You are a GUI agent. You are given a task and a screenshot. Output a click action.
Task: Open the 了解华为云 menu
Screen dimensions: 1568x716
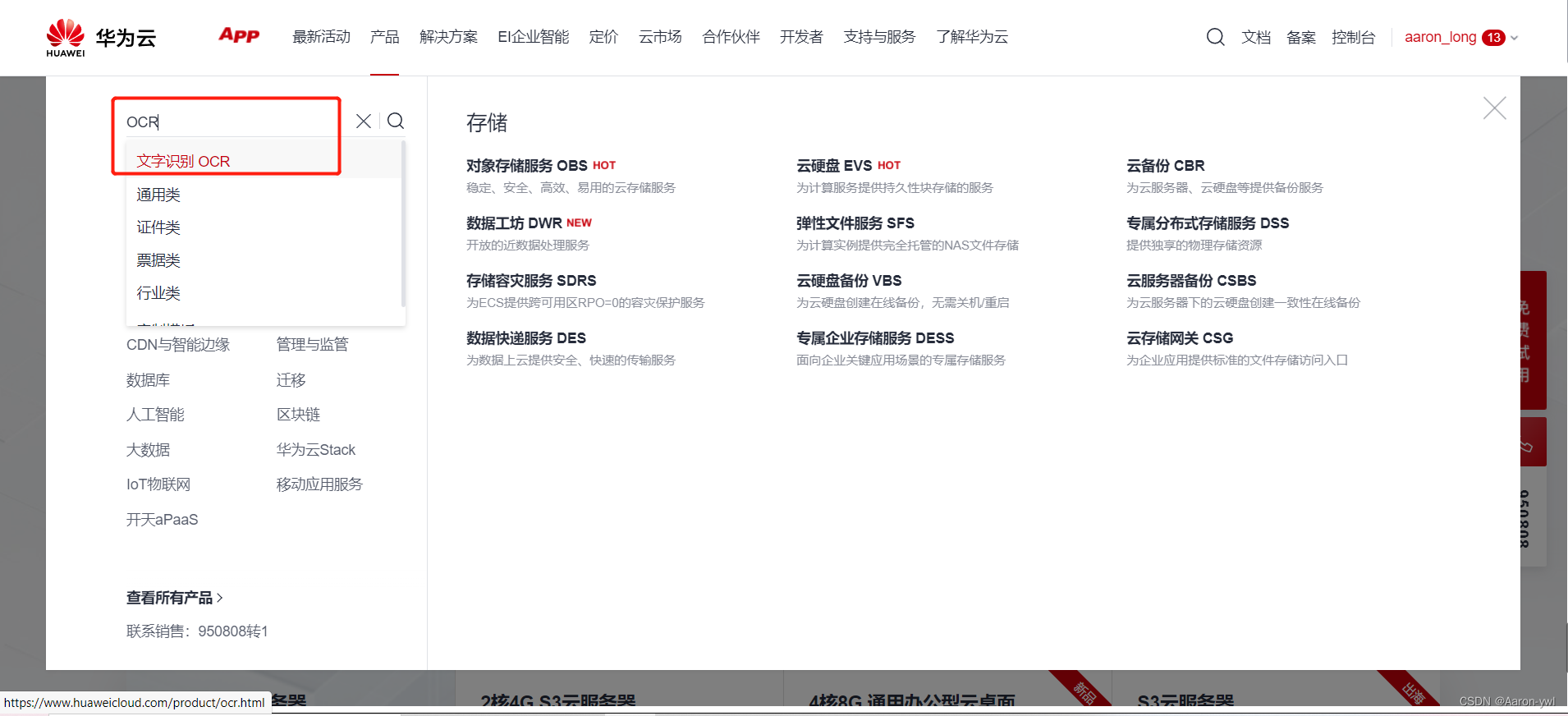pos(972,37)
